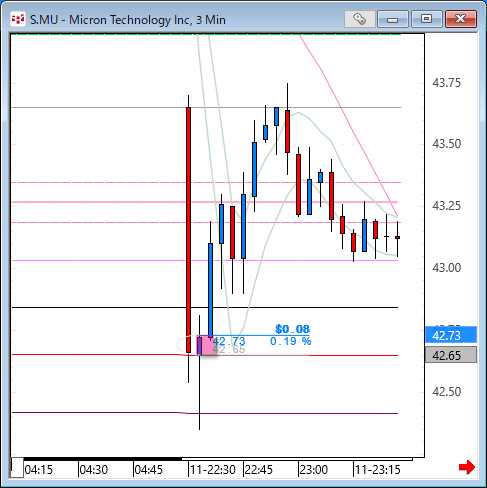Click the 43.75 price scale label

(446, 82)
